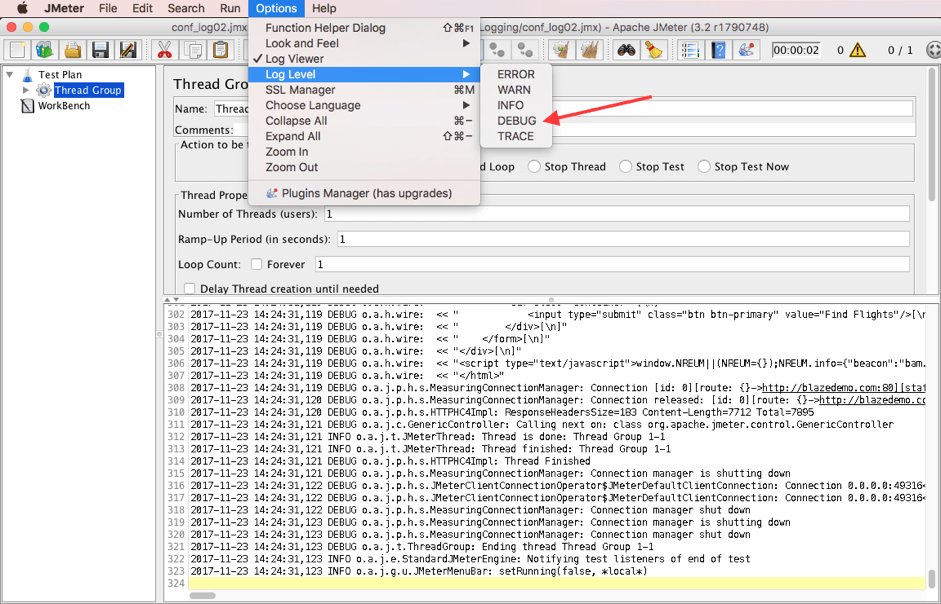Image resolution: width=941 pixels, height=604 pixels.
Task: Click the yellow warning triangle error indicator
Action: pos(858,50)
